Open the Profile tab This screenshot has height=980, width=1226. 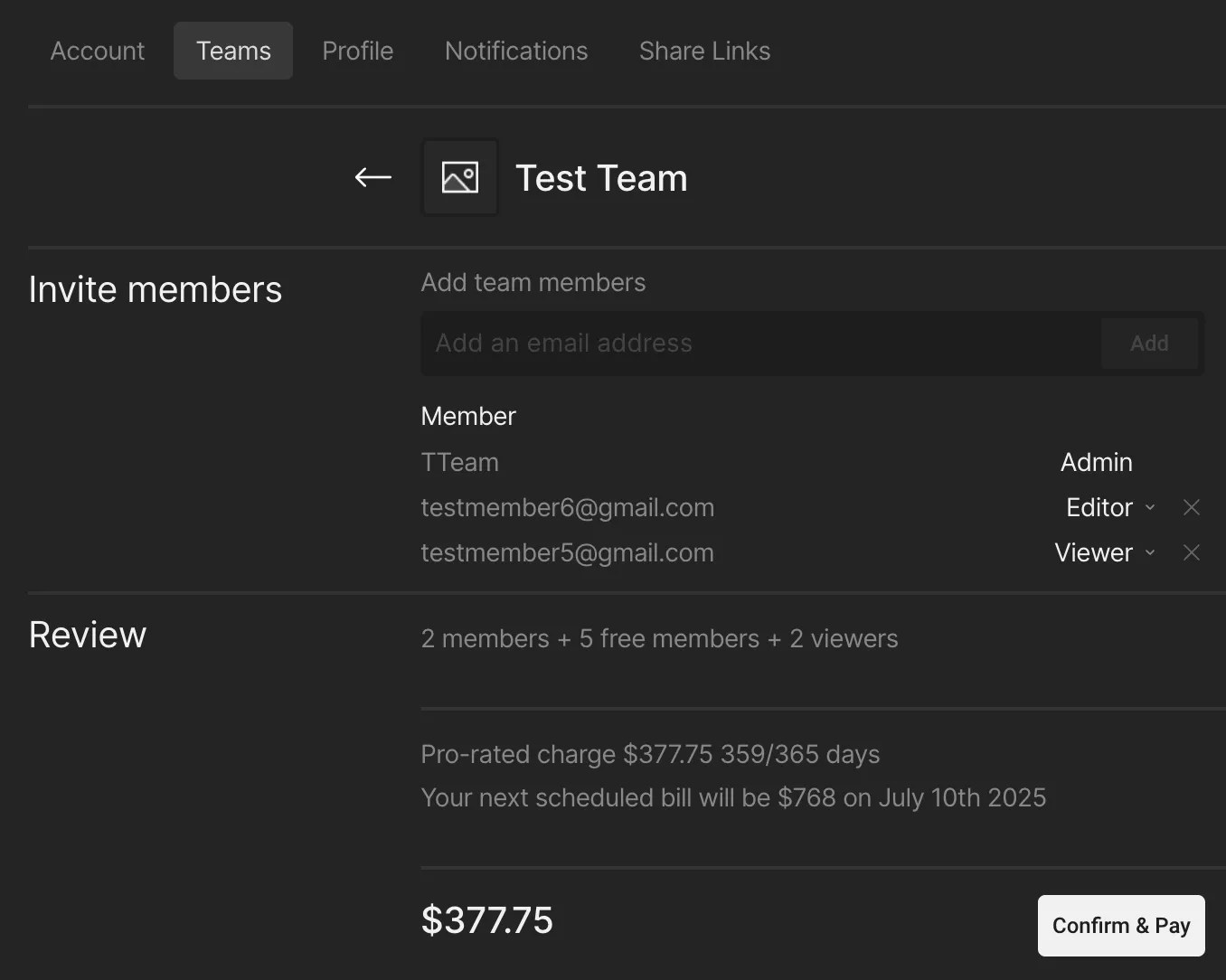(x=358, y=51)
